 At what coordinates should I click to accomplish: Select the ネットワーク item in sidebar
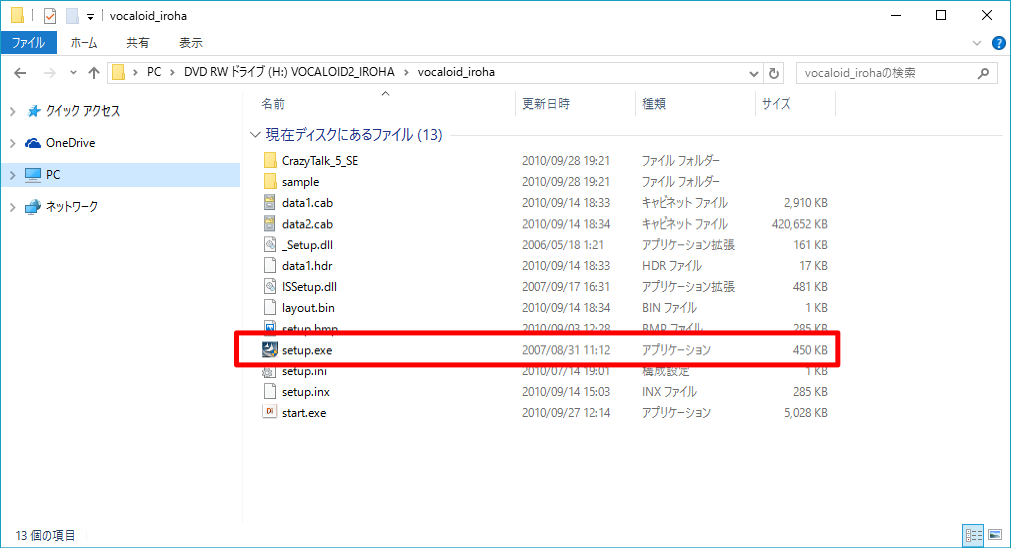tap(72, 207)
